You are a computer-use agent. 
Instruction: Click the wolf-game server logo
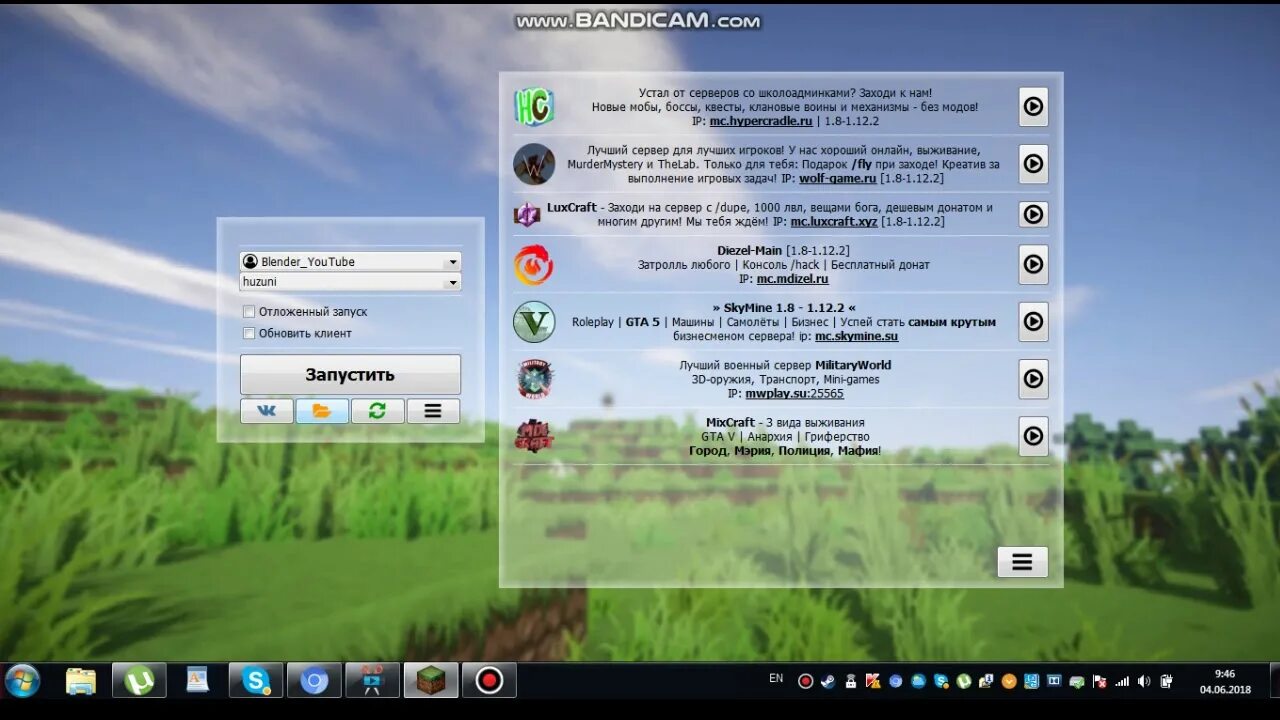[x=534, y=164]
